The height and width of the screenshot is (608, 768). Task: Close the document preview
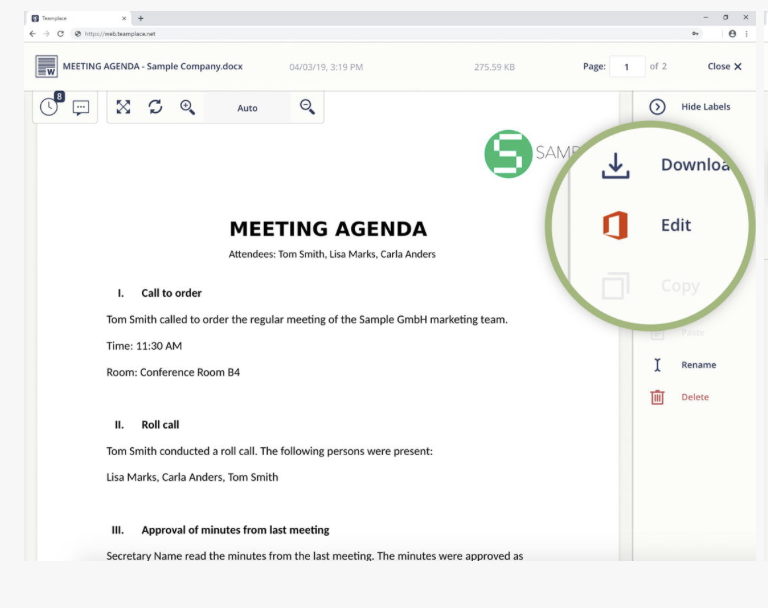[x=724, y=67]
